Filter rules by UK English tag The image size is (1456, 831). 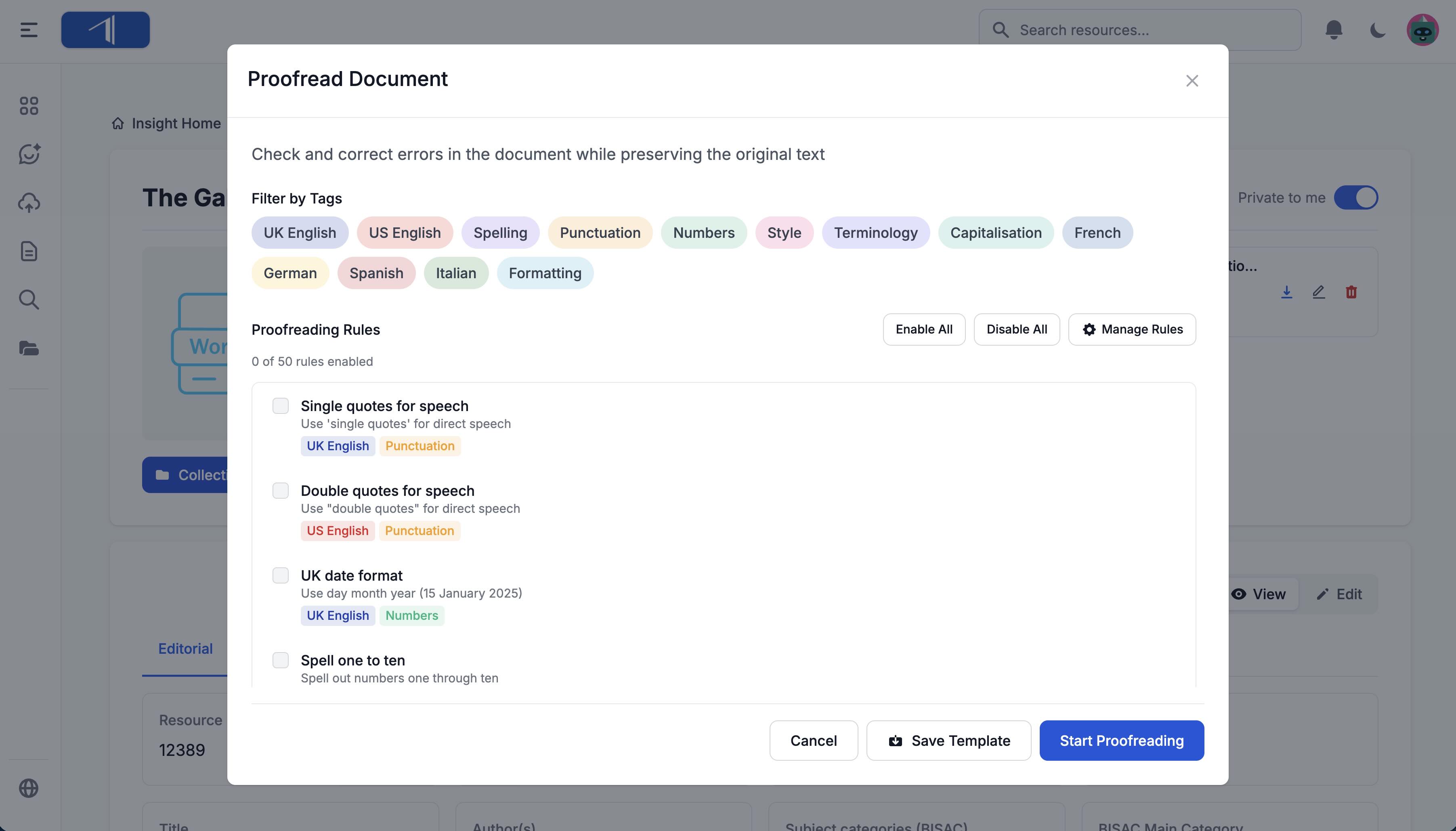(300, 233)
